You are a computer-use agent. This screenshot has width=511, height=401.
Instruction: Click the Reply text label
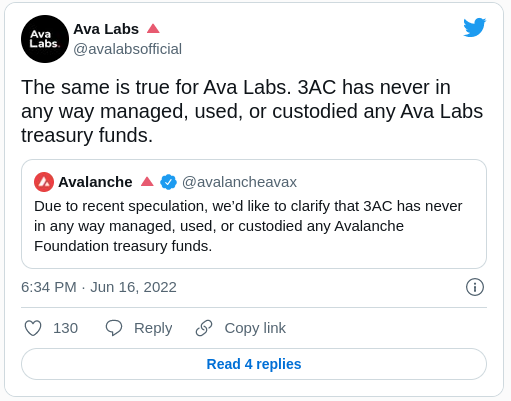pyautogui.click(x=153, y=328)
